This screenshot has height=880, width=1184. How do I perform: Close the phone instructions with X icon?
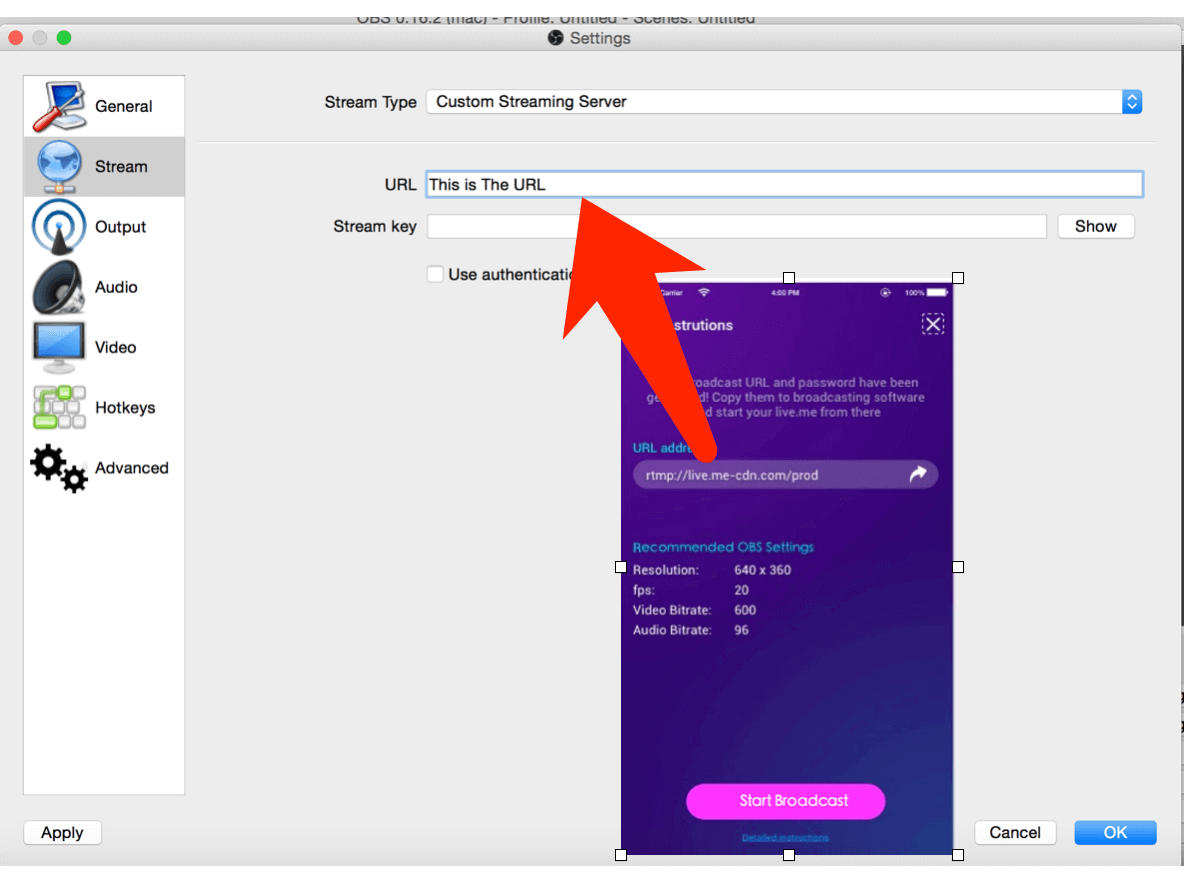pos(933,324)
